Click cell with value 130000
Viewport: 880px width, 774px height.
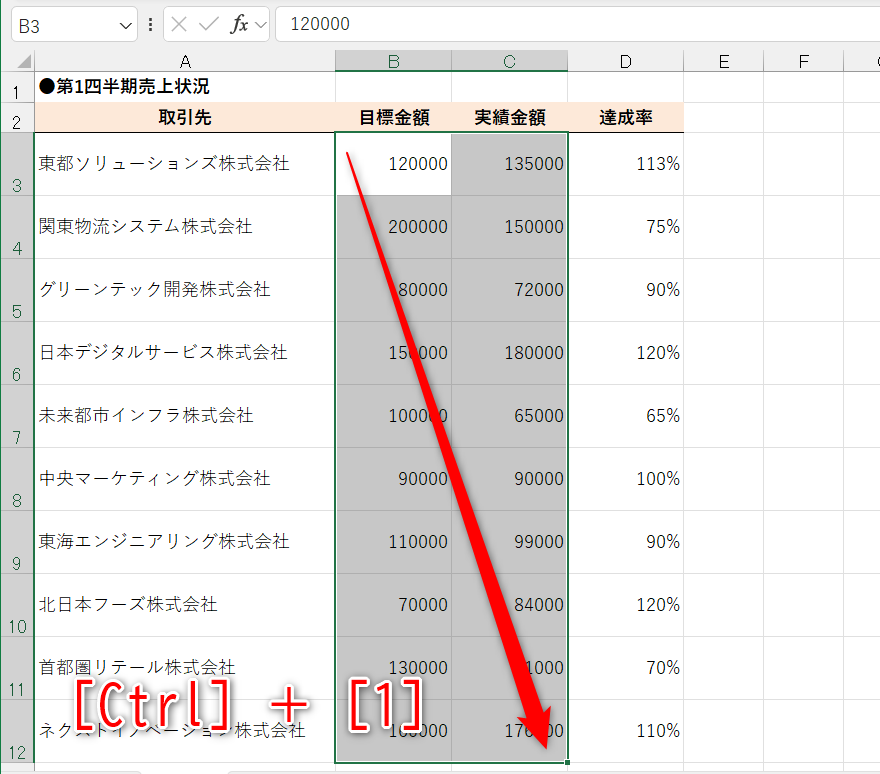[393, 668]
